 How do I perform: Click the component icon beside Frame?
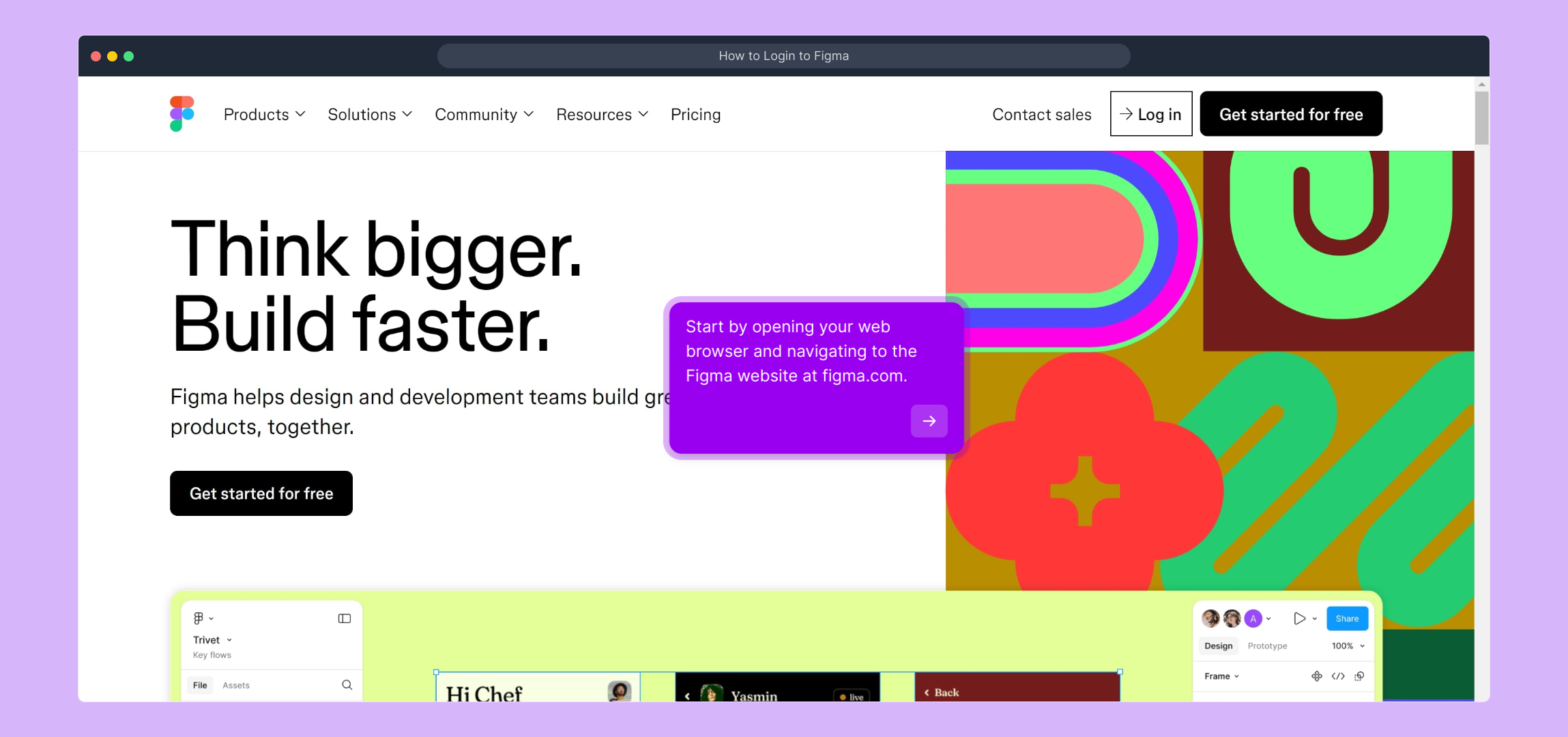(1316, 676)
